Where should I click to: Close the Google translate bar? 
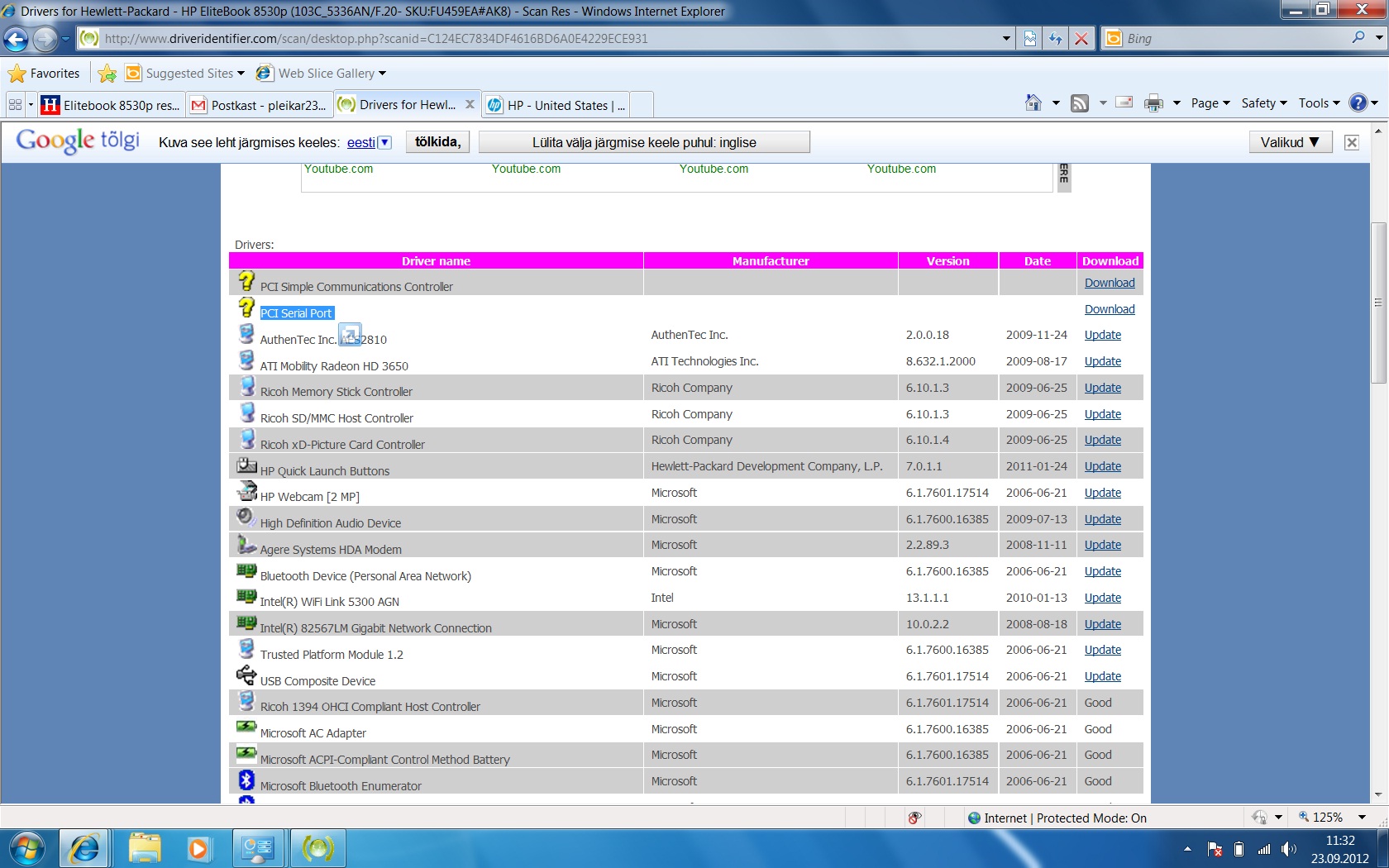1352,142
